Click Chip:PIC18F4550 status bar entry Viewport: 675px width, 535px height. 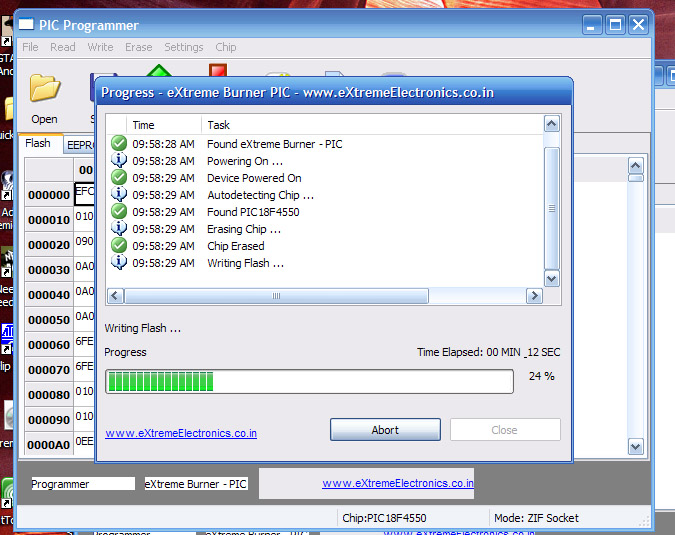pyautogui.click(x=384, y=518)
